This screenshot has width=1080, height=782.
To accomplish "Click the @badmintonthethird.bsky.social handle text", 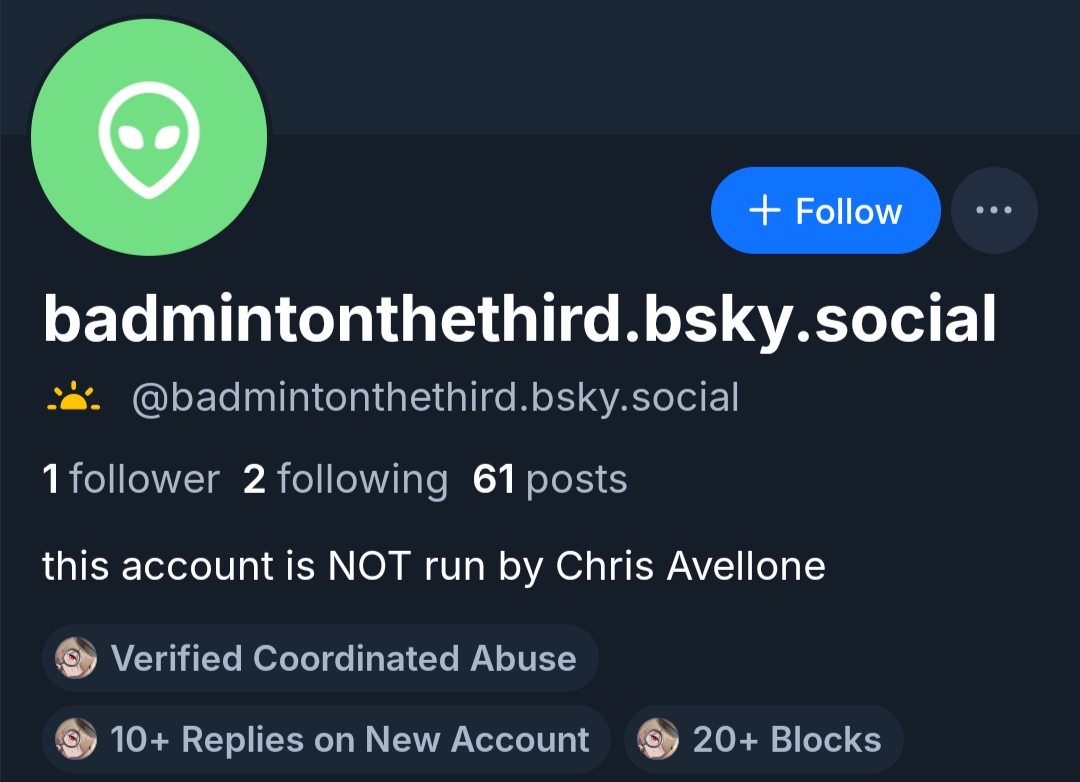I will 435,398.
